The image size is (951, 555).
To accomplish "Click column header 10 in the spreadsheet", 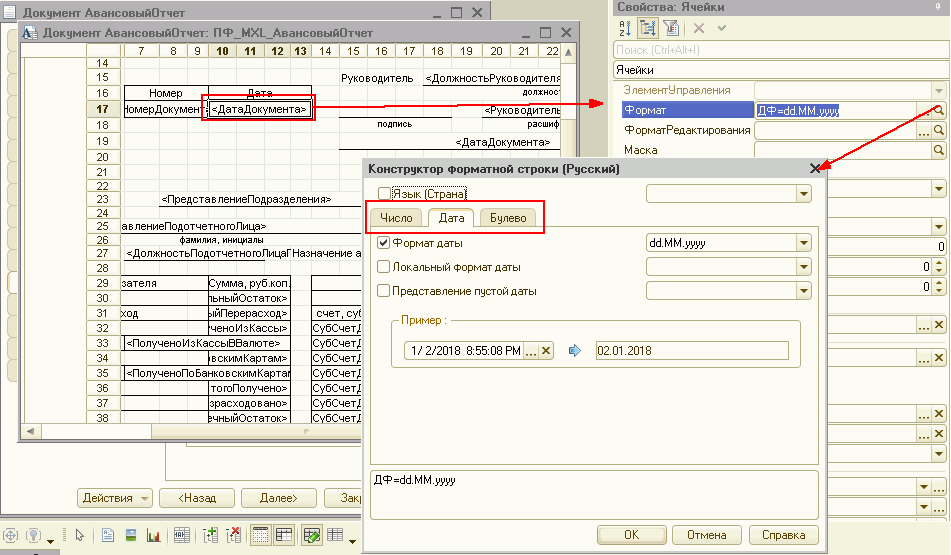I will 223,51.
